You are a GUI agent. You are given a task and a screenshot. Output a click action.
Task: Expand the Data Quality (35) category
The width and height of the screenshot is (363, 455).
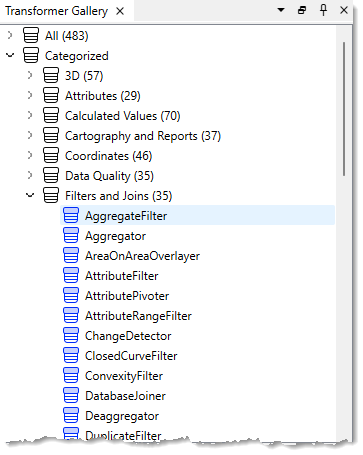click(30, 175)
